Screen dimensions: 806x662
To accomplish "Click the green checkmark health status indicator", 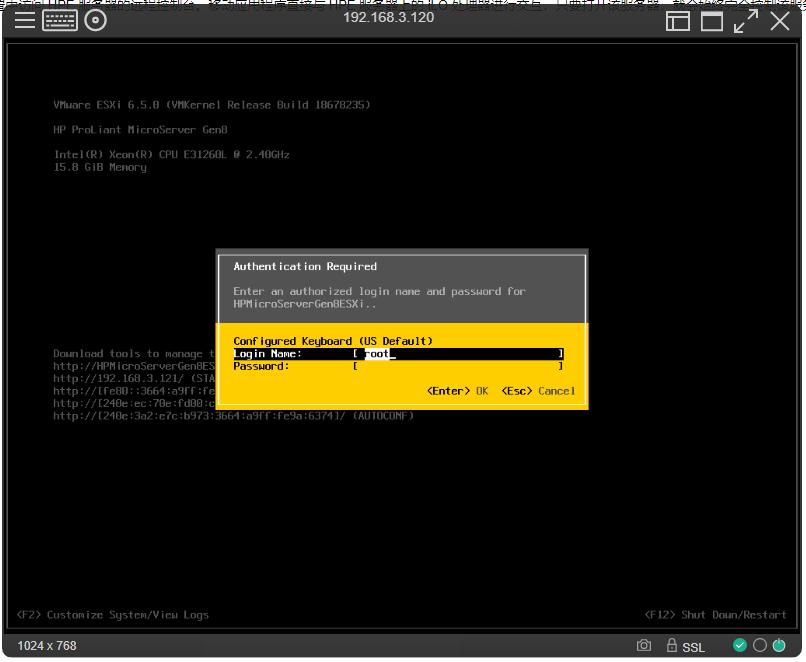I will point(740,646).
